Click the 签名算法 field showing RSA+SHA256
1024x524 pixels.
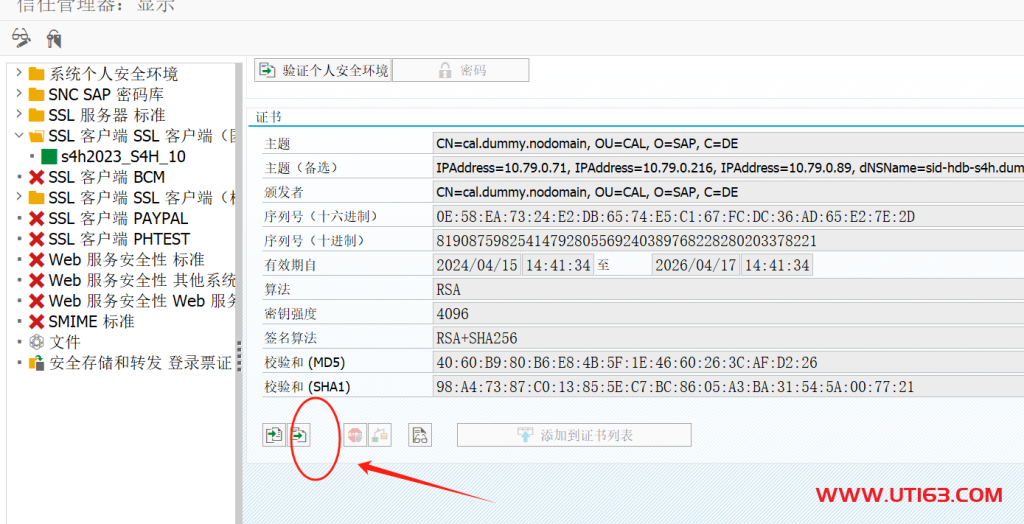[x=728, y=338]
